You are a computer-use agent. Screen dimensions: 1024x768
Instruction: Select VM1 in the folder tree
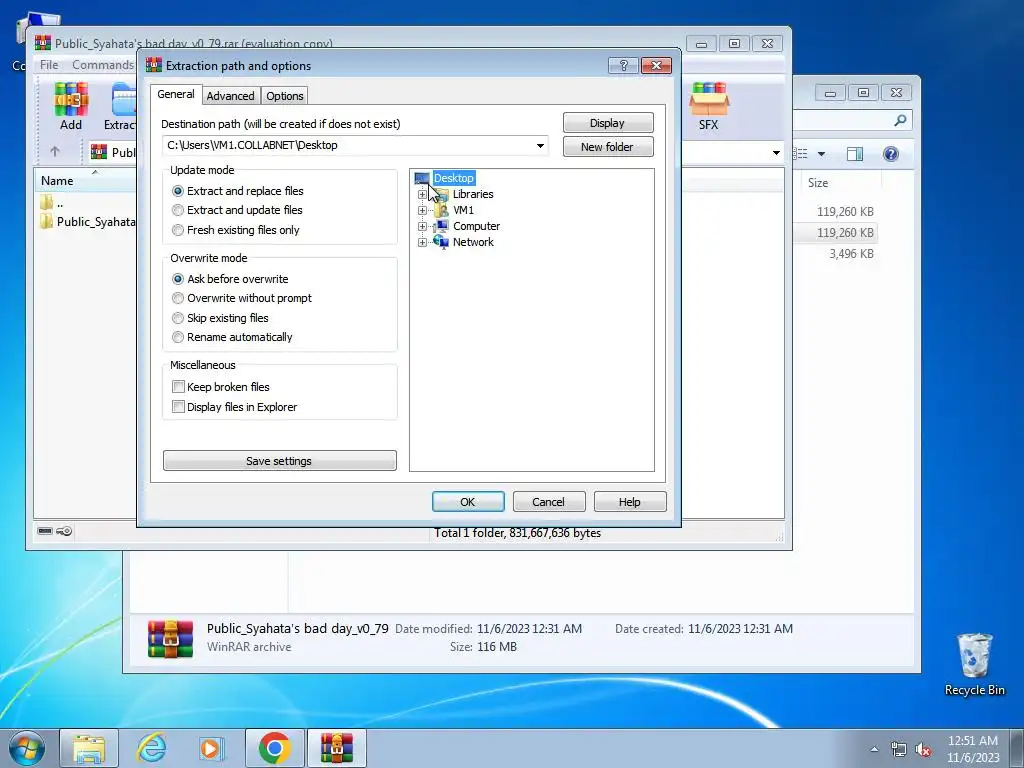pos(463,210)
